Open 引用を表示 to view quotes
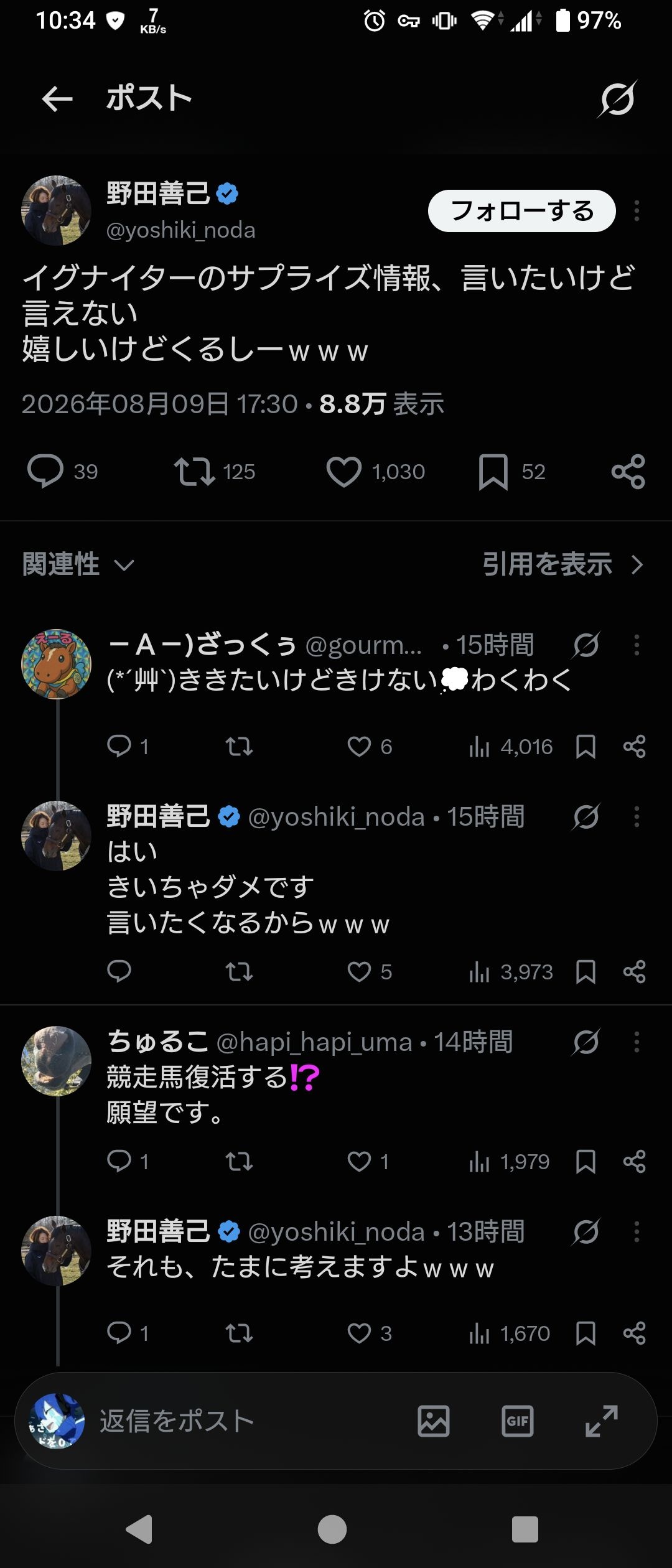The image size is (672, 1568). 563,564
